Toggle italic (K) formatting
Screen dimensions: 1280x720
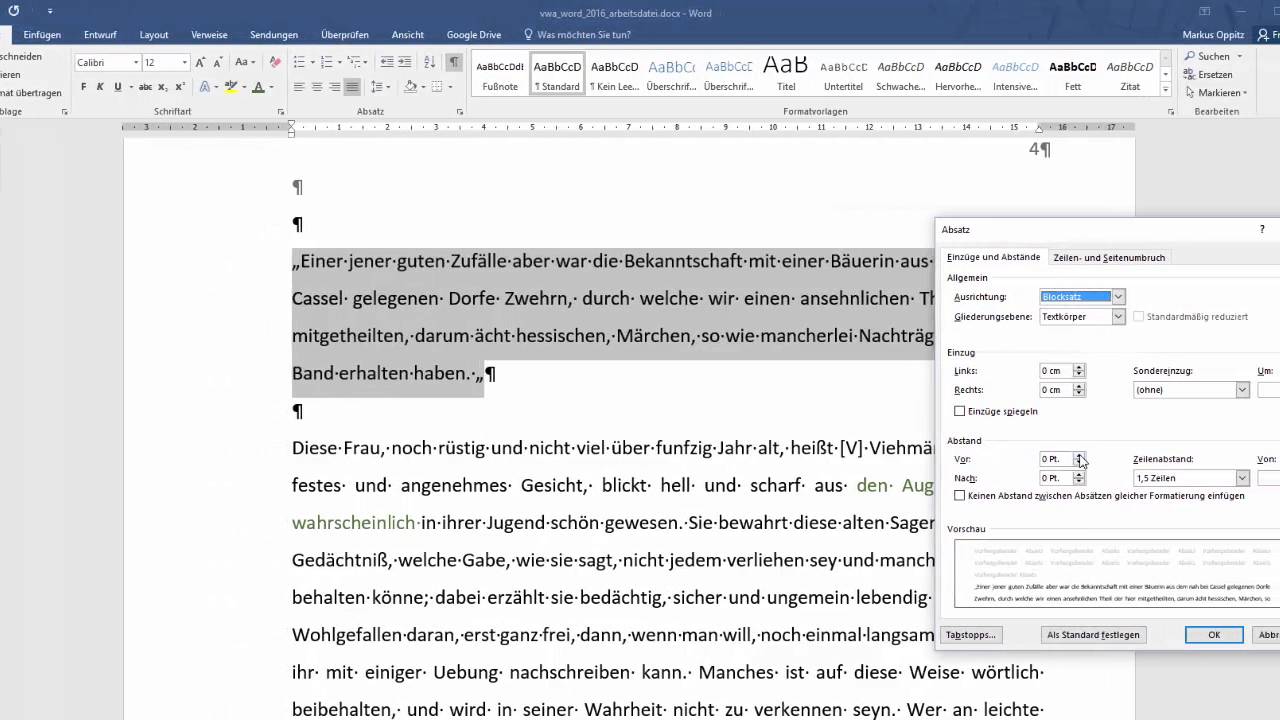(x=100, y=87)
